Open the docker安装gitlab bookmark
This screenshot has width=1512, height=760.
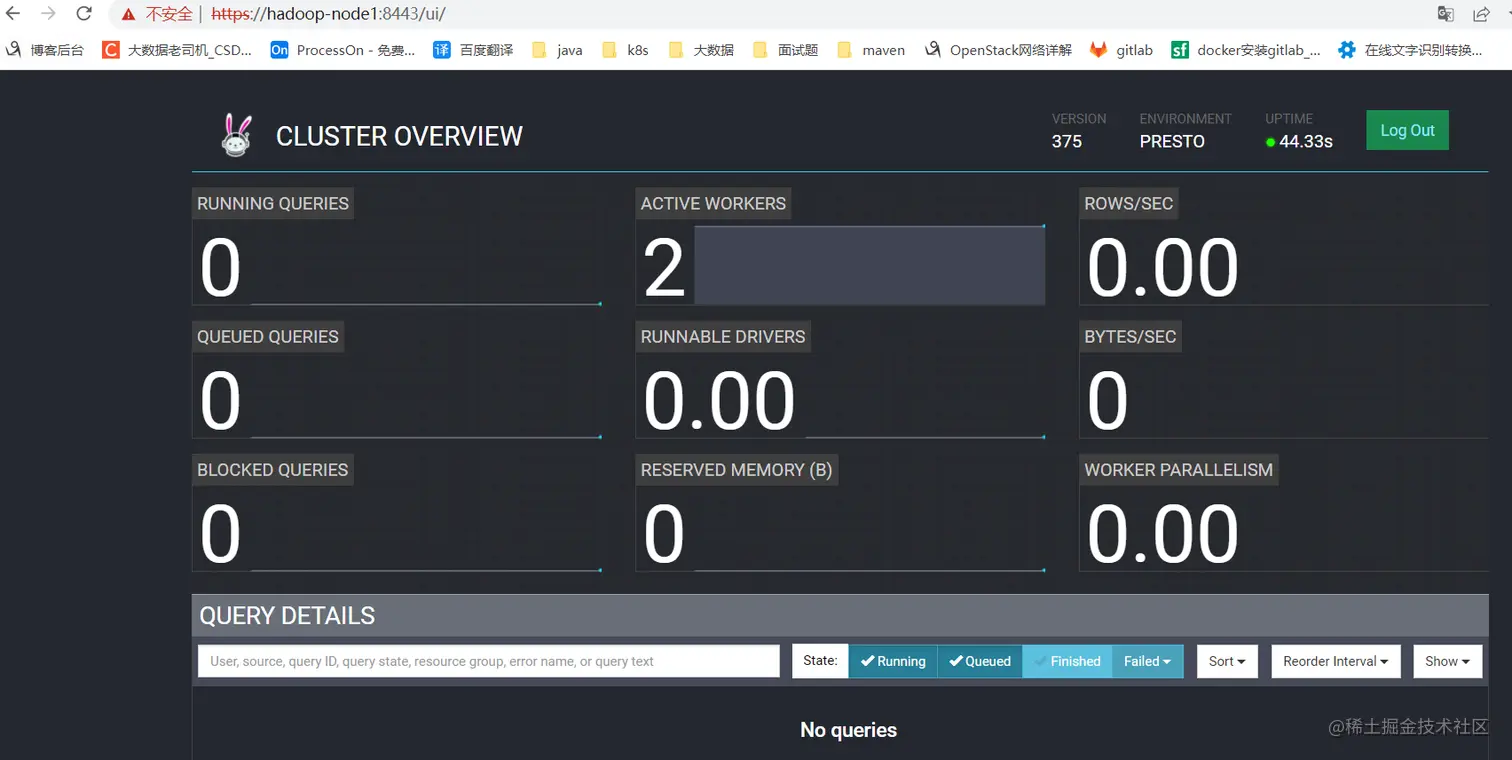1246,49
